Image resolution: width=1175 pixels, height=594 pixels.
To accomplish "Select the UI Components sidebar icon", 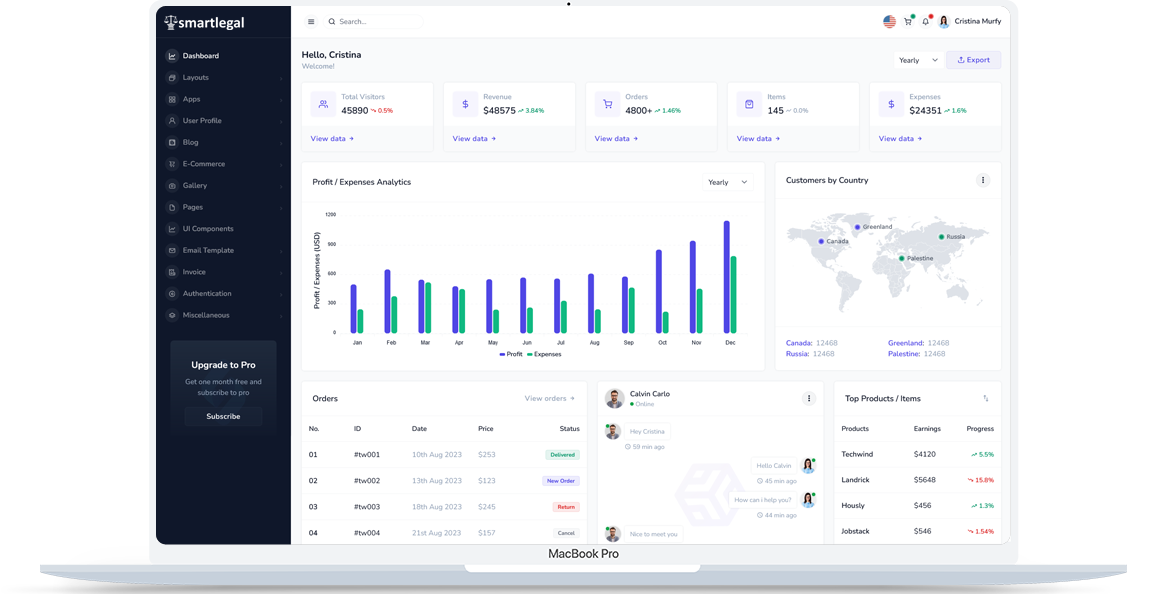I will pos(170,228).
